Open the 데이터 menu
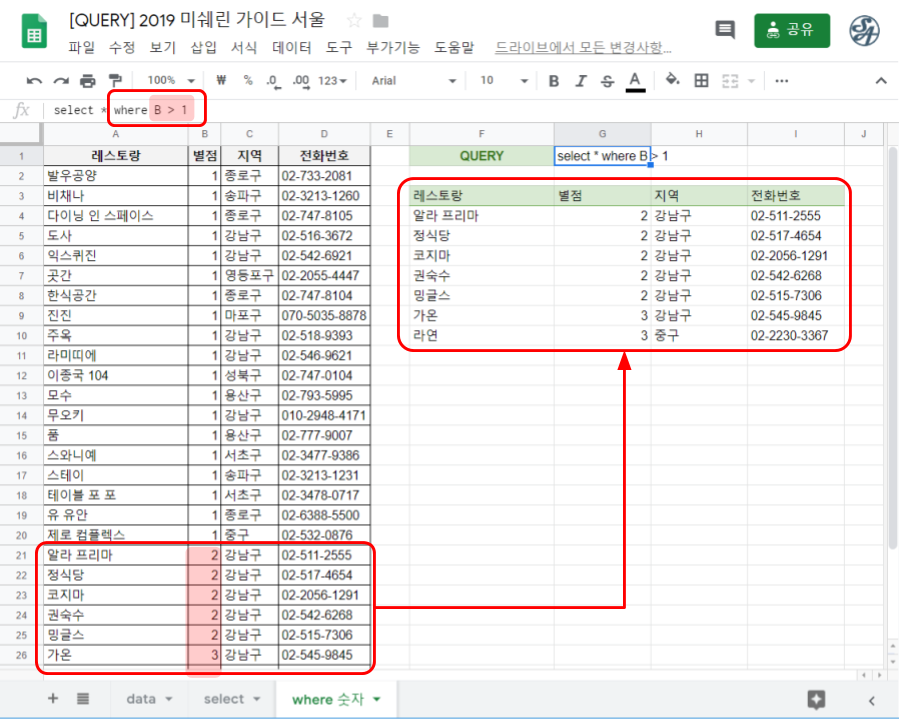 [291, 47]
